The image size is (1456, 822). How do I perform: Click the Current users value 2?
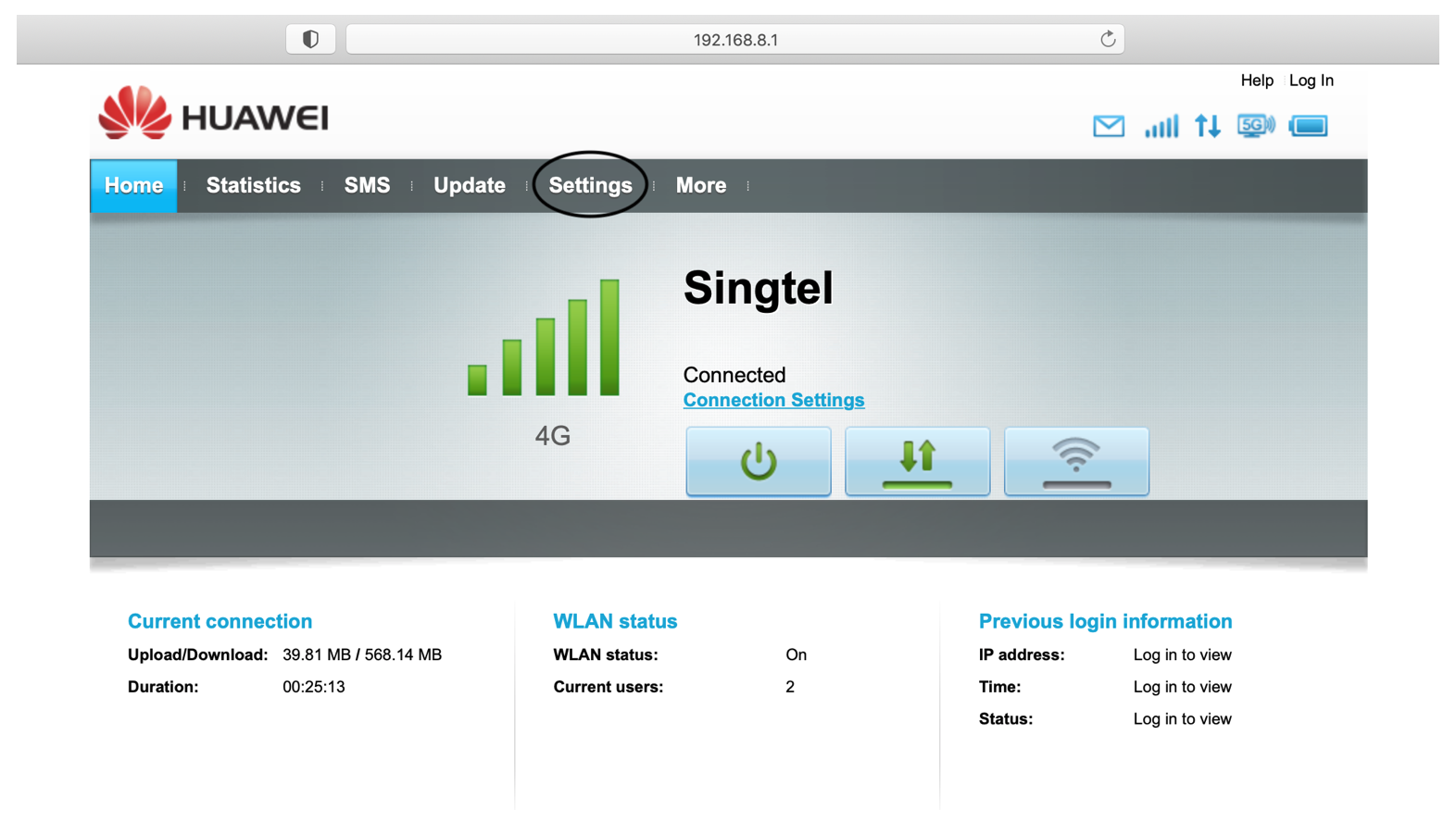pyautogui.click(x=790, y=687)
